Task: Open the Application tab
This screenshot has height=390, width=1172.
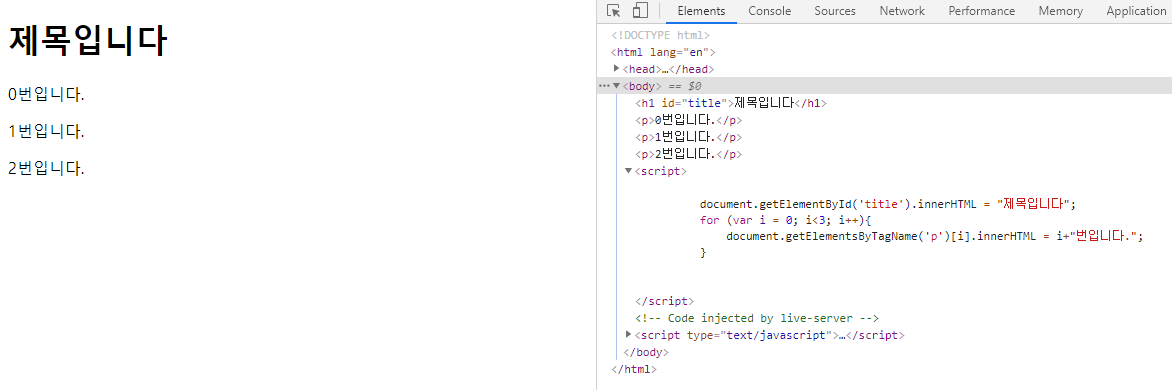Action: (x=1136, y=10)
